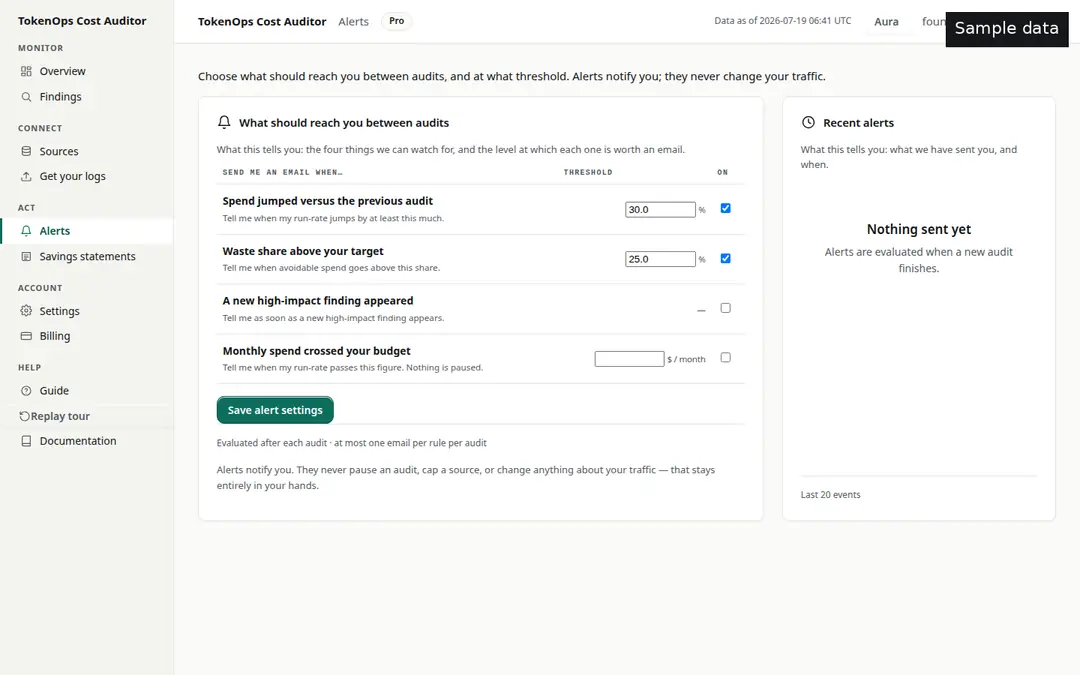This screenshot has height=675, width=1080.
Task: Focus the monthly budget dollar amount field
Action: (x=630, y=359)
